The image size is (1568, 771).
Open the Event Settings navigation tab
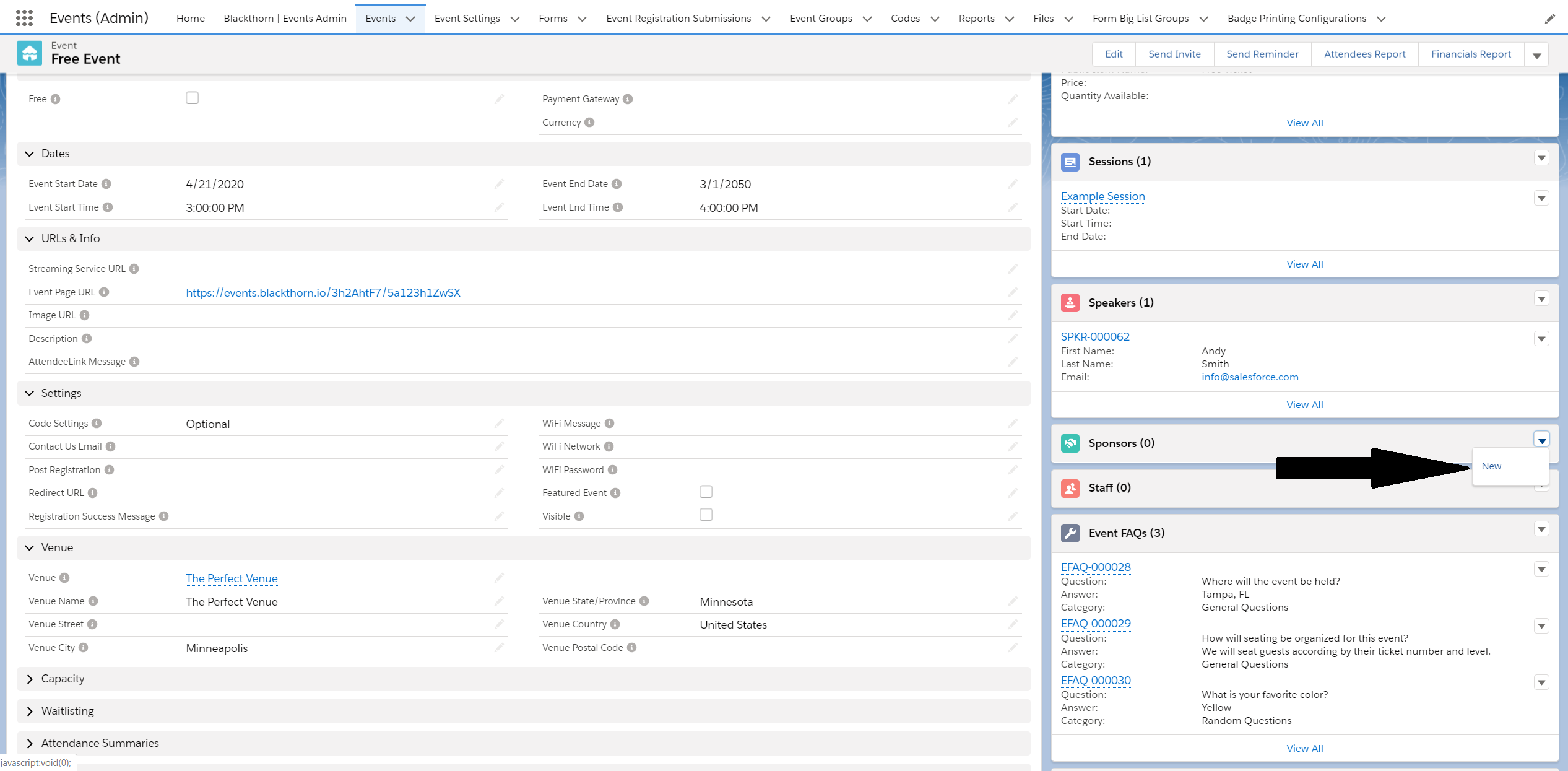(467, 19)
